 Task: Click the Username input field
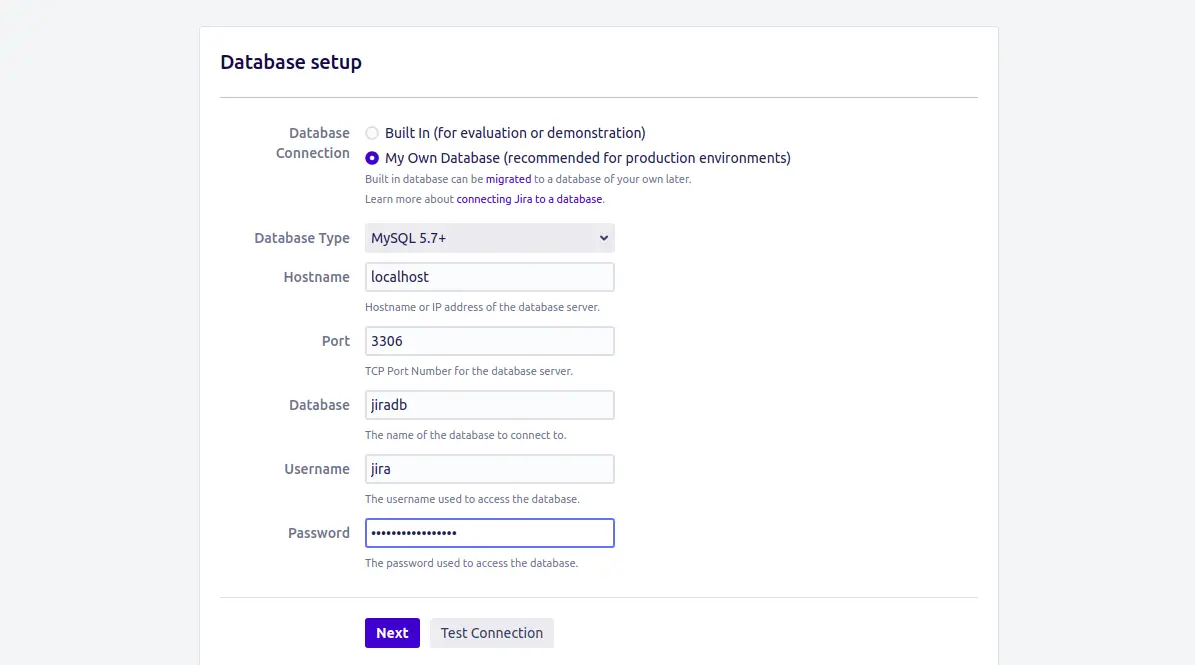(x=489, y=469)
